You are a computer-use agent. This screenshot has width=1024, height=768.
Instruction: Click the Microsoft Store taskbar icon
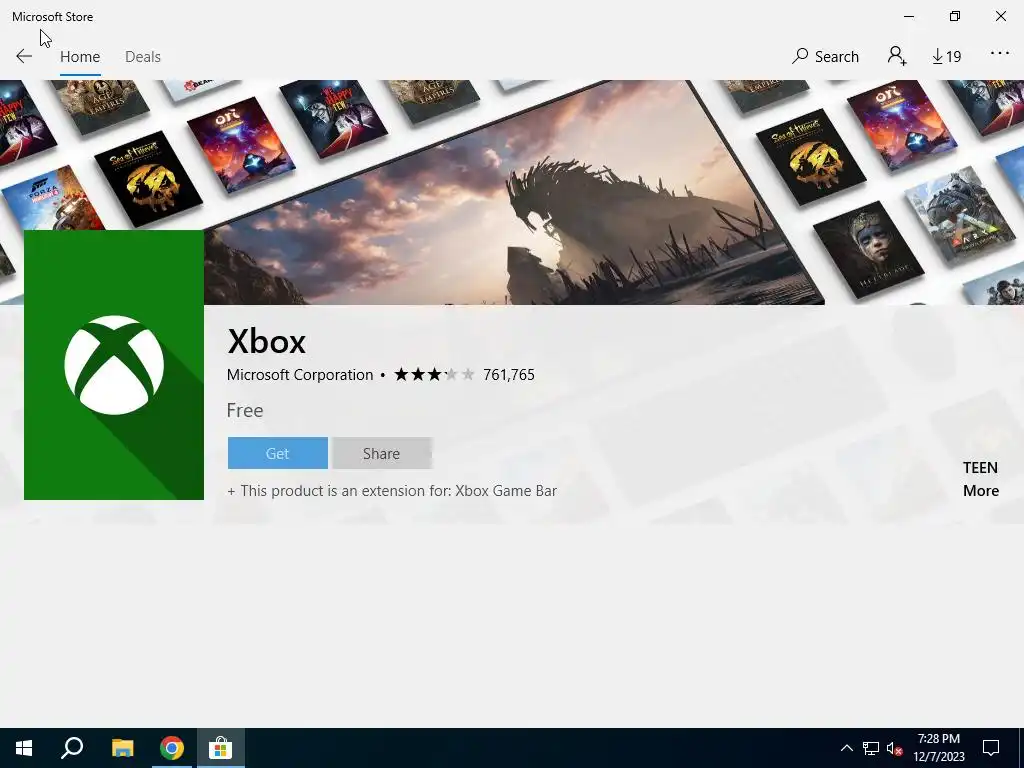point(221,748)
